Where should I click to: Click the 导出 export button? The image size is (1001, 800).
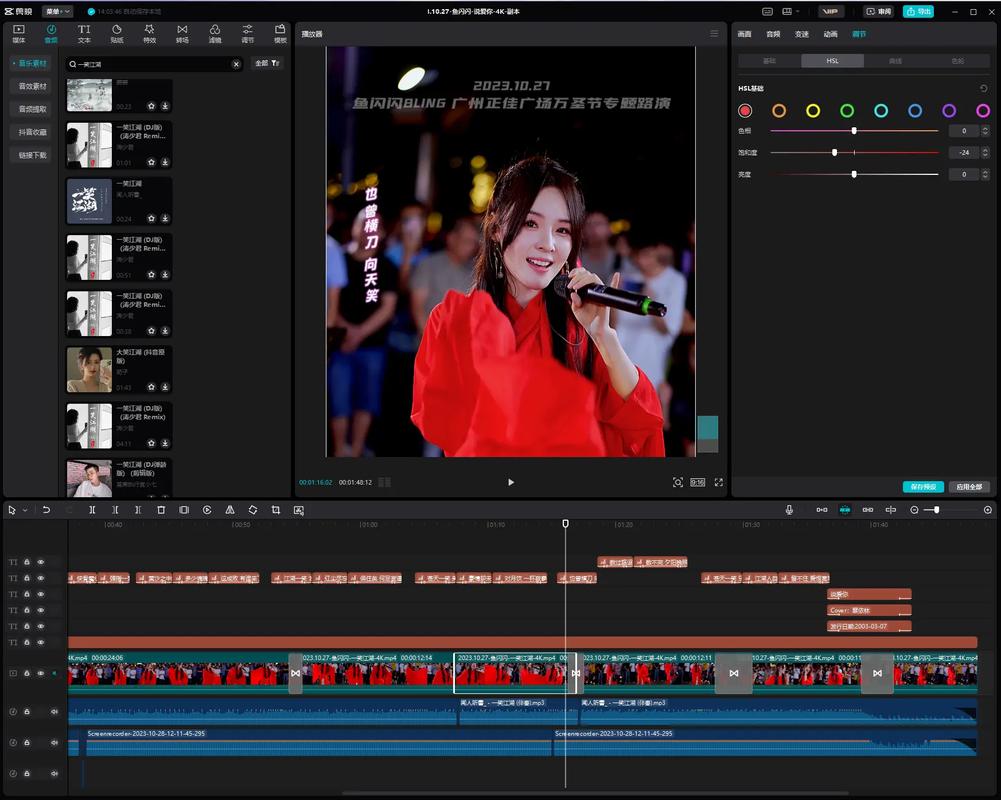(917, 11)
